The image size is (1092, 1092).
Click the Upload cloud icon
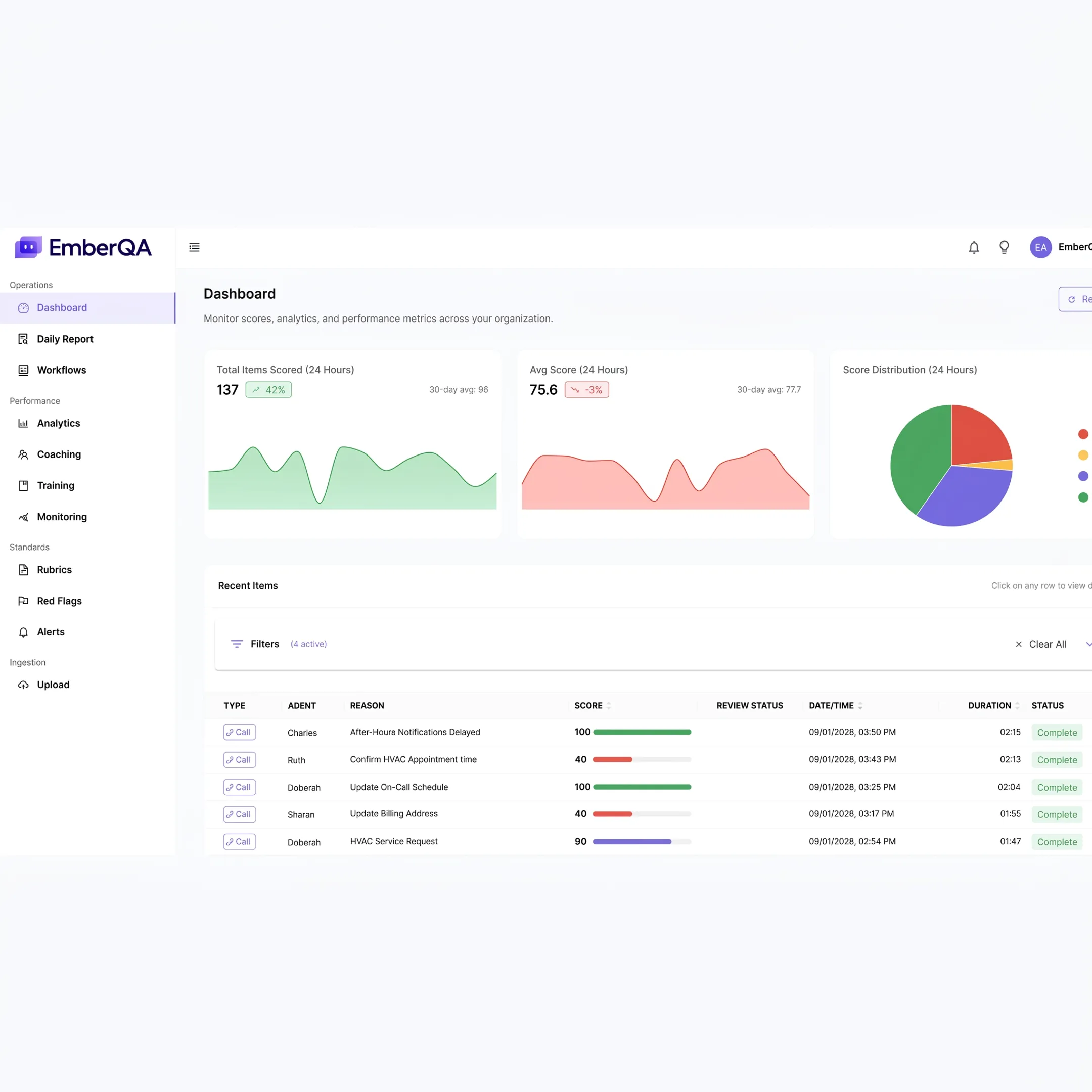pyautogui.click(x=23, y=685)
